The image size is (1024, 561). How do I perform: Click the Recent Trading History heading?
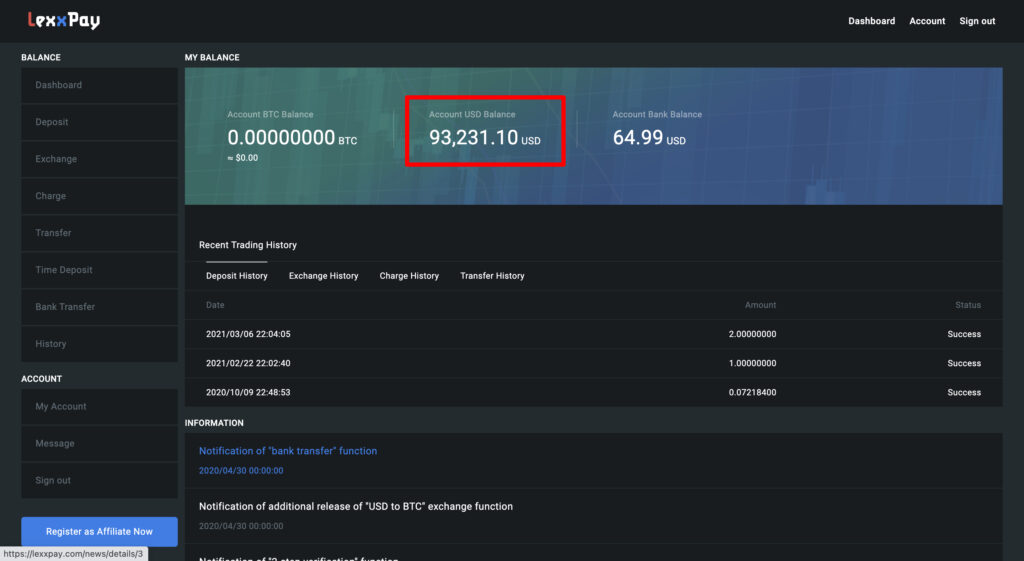tap(248, 245)
